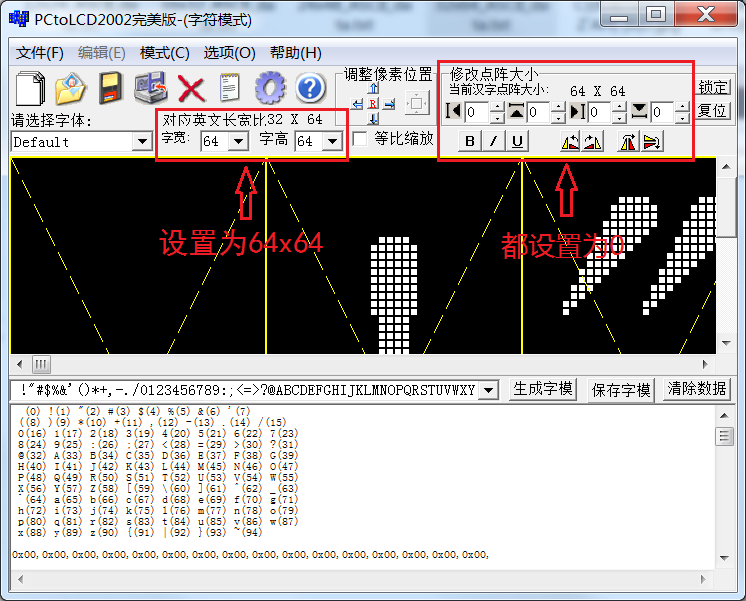Toggle bold with the B button
The height and width of the screenshot is (601, 746).
click(471, 142)
